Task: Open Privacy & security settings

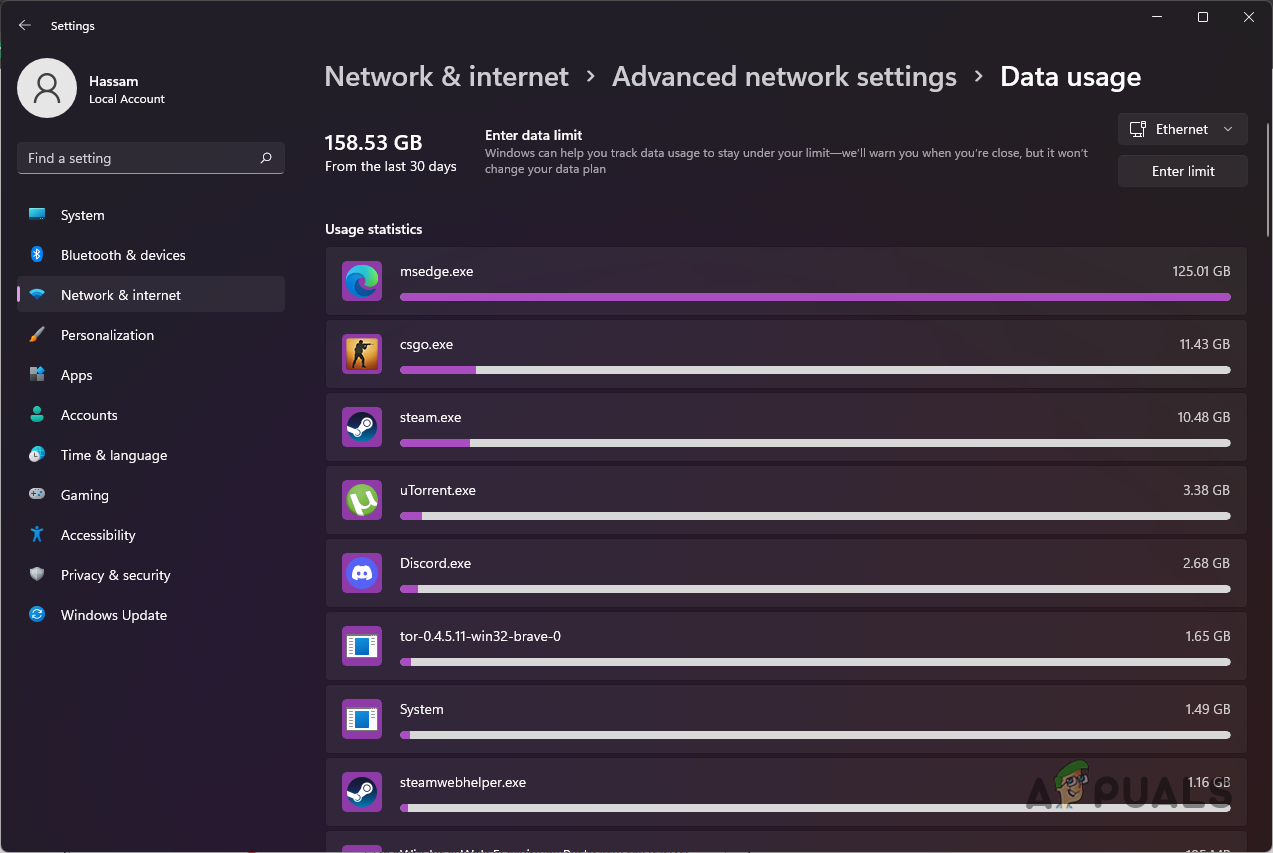Action: (115, 575)
